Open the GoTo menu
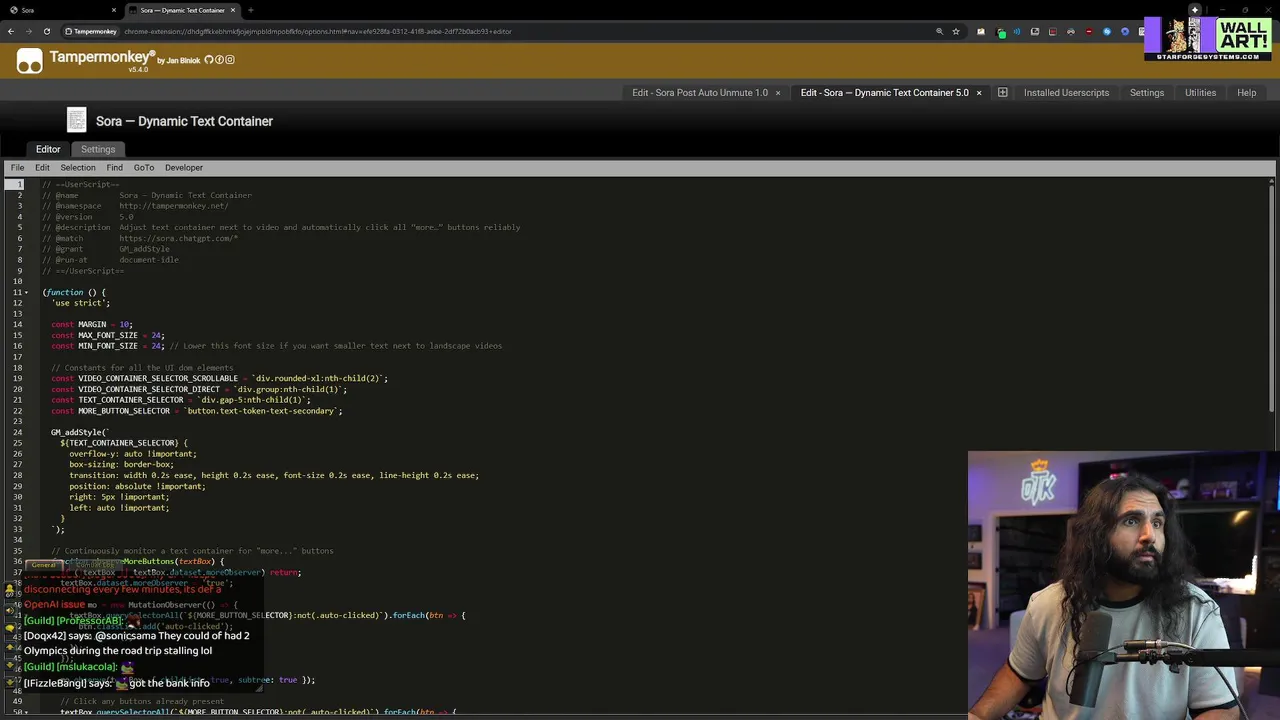 144,167
